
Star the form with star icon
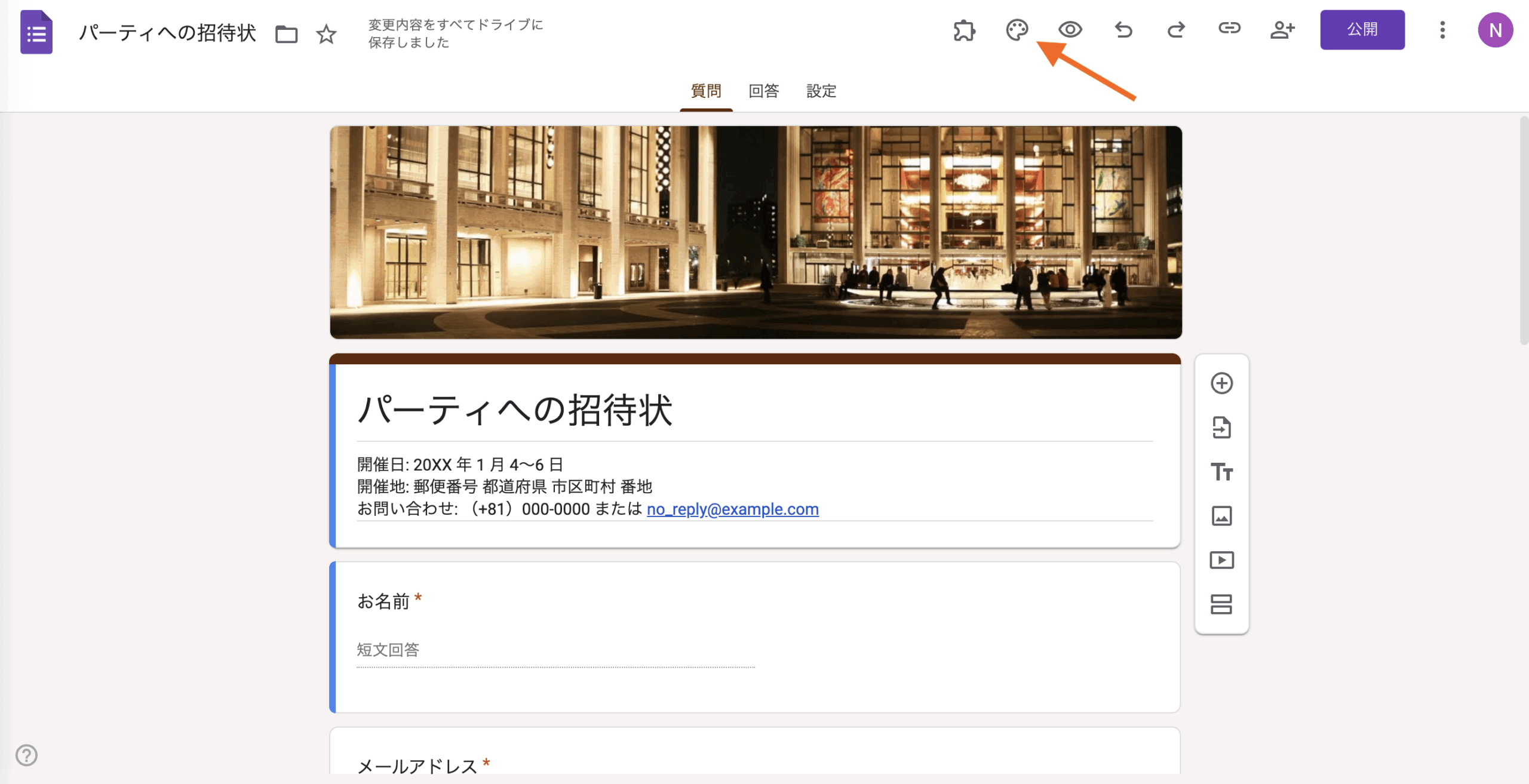pyautogui.click(x=326, y=34)
